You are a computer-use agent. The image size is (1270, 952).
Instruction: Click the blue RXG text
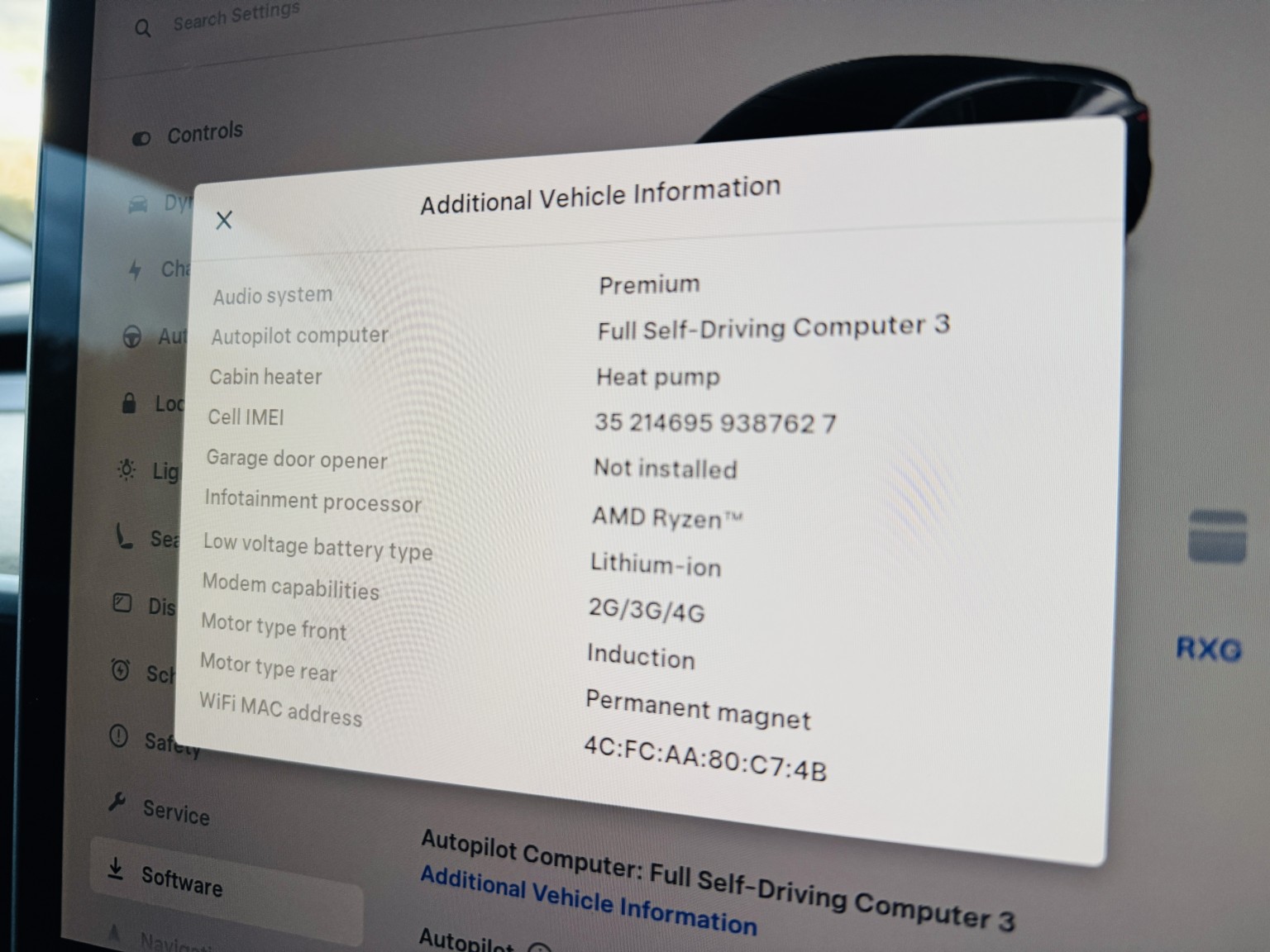(x=1208, y=649)
